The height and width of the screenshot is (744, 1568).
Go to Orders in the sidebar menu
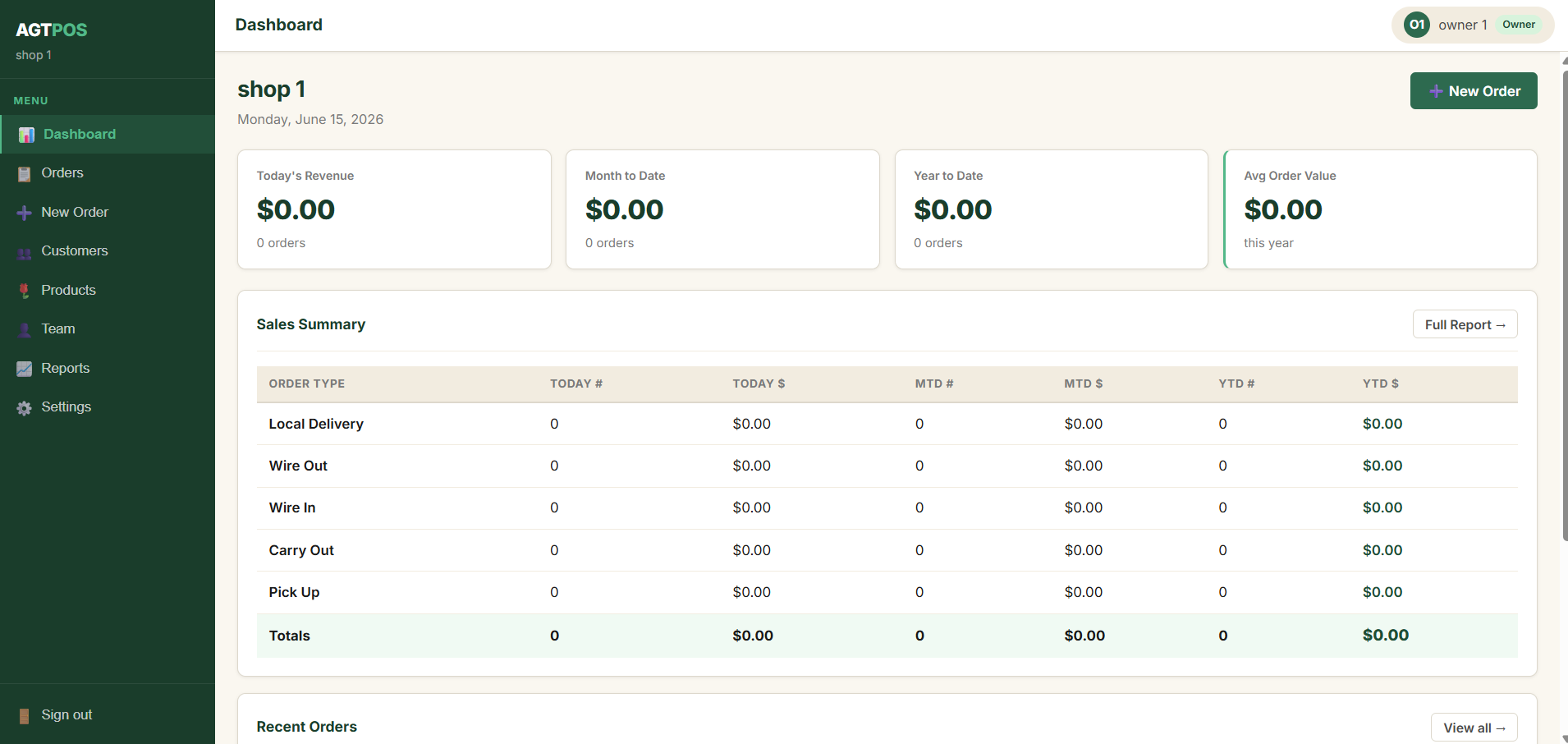[108, 173]
